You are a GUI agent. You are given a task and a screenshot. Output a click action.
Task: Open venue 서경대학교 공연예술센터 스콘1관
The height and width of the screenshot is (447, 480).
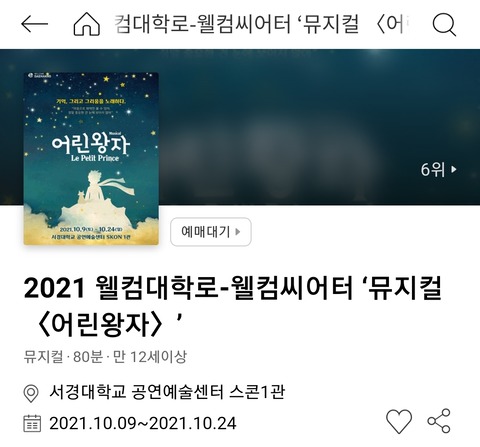point(167,392)
